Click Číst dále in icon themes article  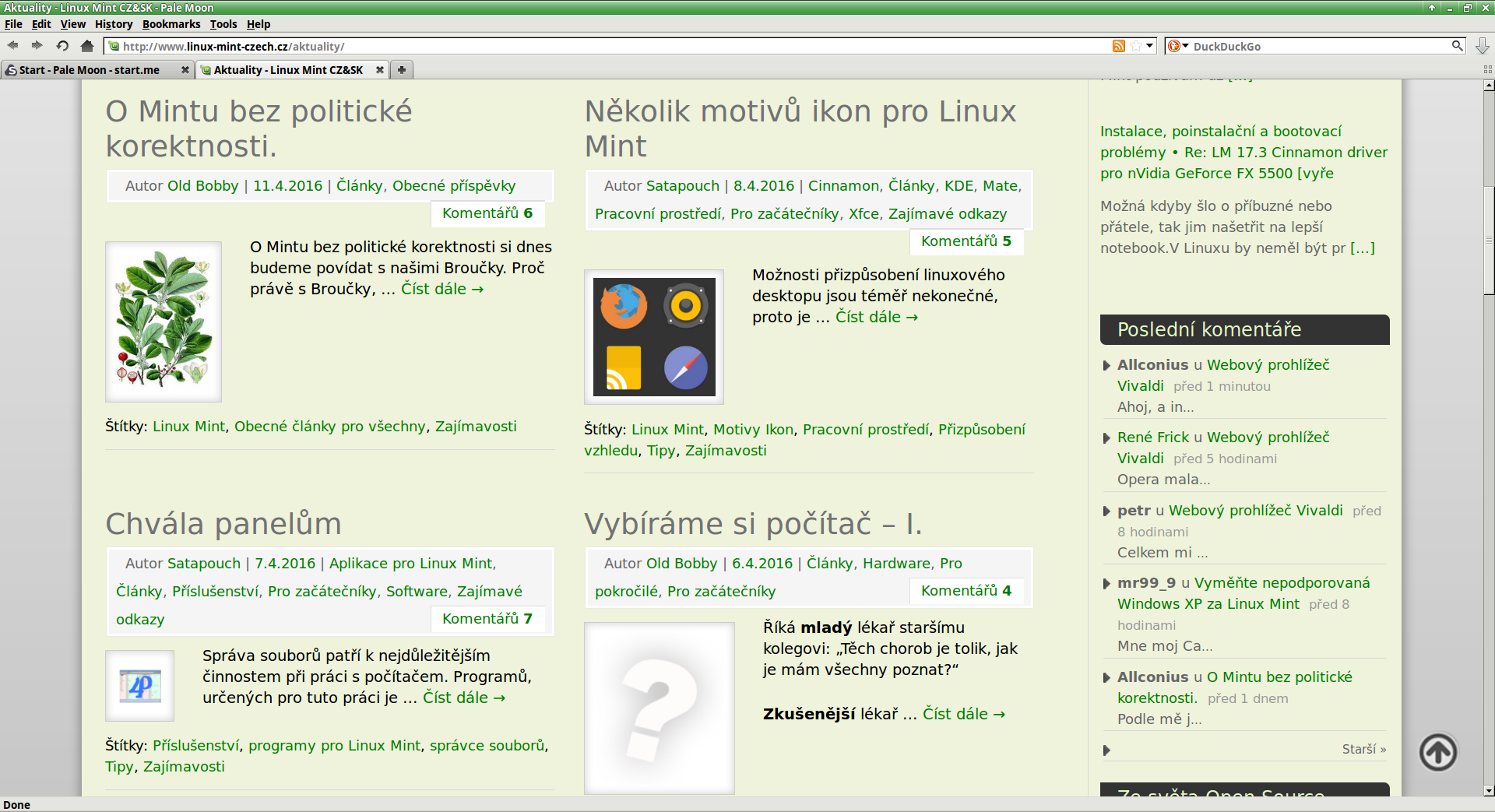877,317
